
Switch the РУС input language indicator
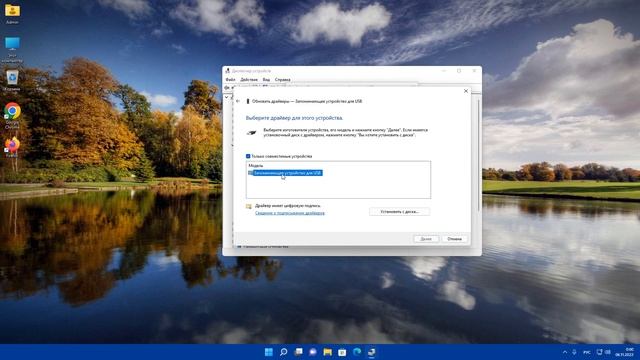[587, 352]
